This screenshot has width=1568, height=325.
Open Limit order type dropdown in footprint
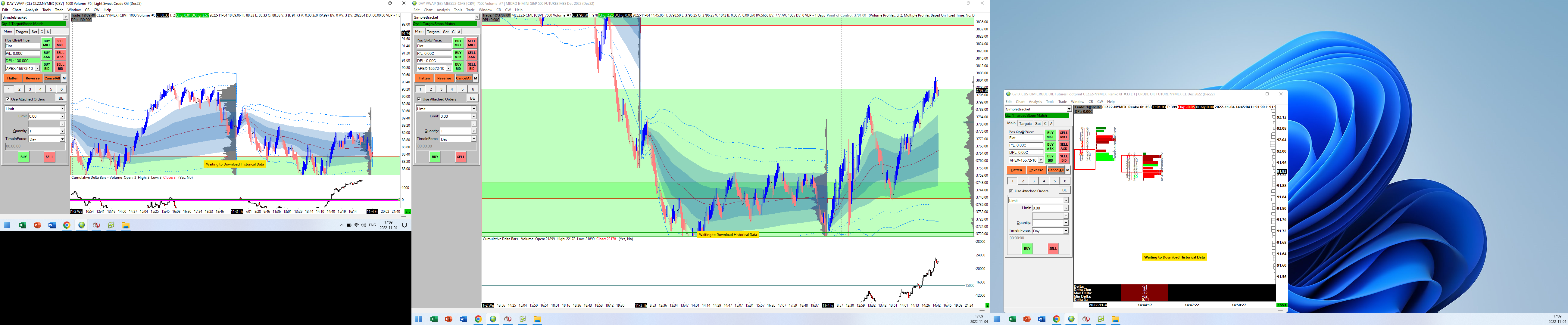[x=1065, y=200]
